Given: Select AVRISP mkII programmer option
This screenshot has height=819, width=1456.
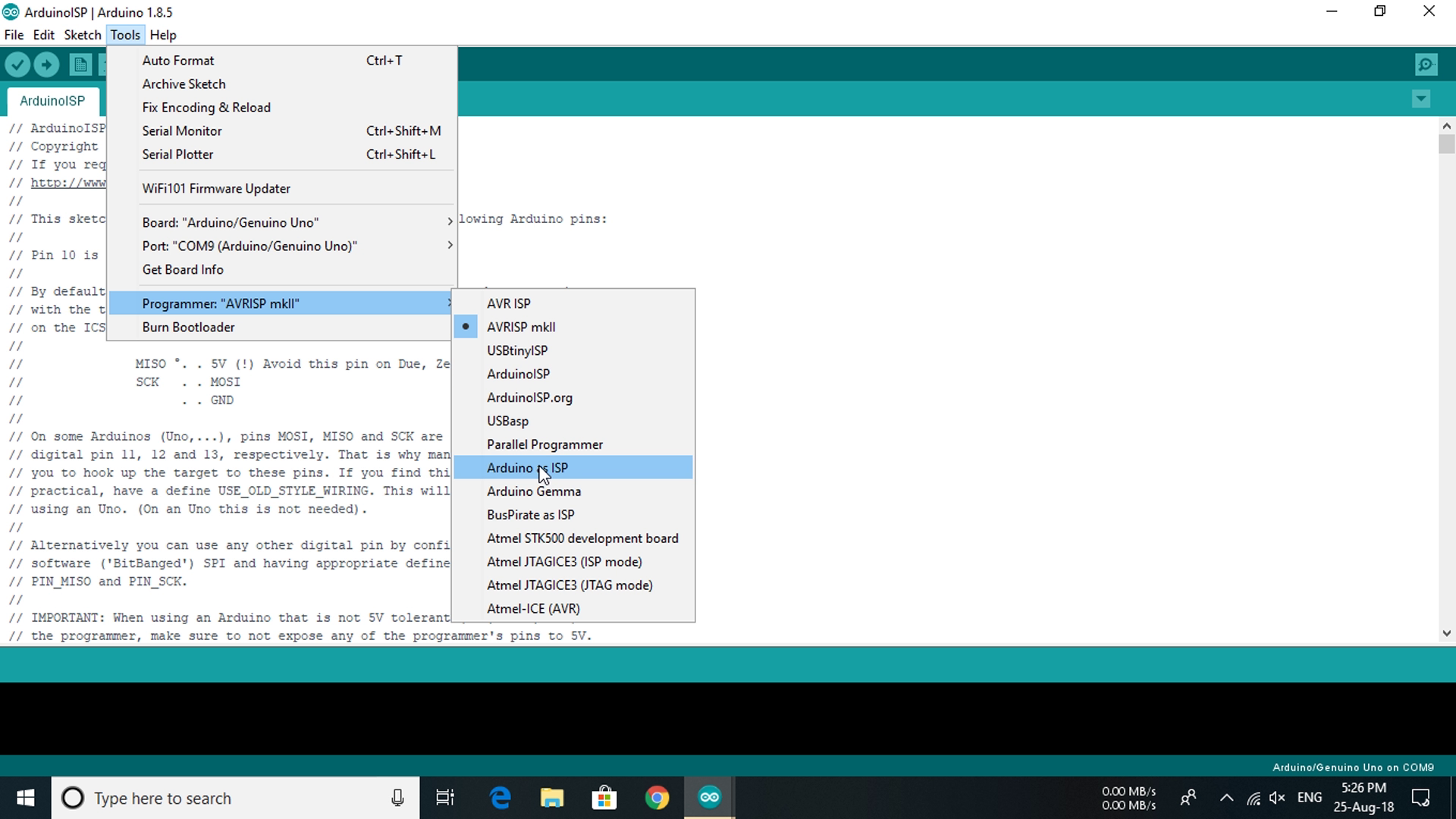Looking at the screenshot, I should tap(520, 326).
